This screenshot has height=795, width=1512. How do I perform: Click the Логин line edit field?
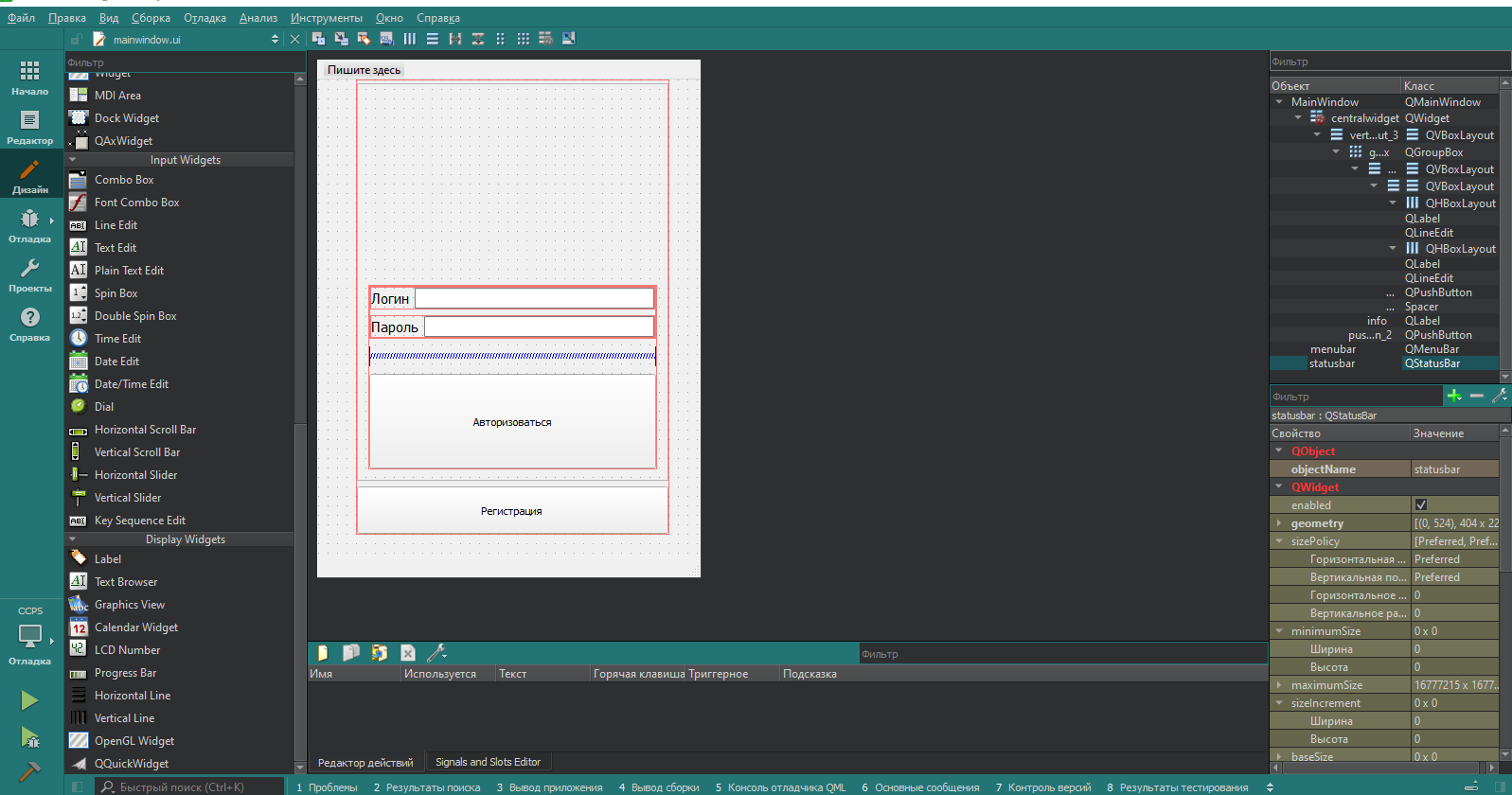[x=535, y=298]
